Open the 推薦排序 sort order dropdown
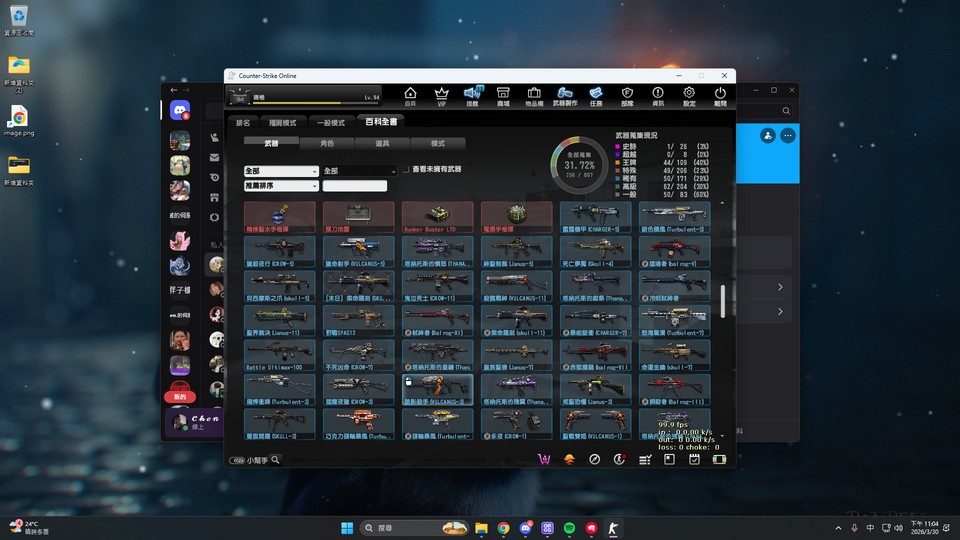Image resolution: width=960 pixels, height=540 pixels. point(280,186)
